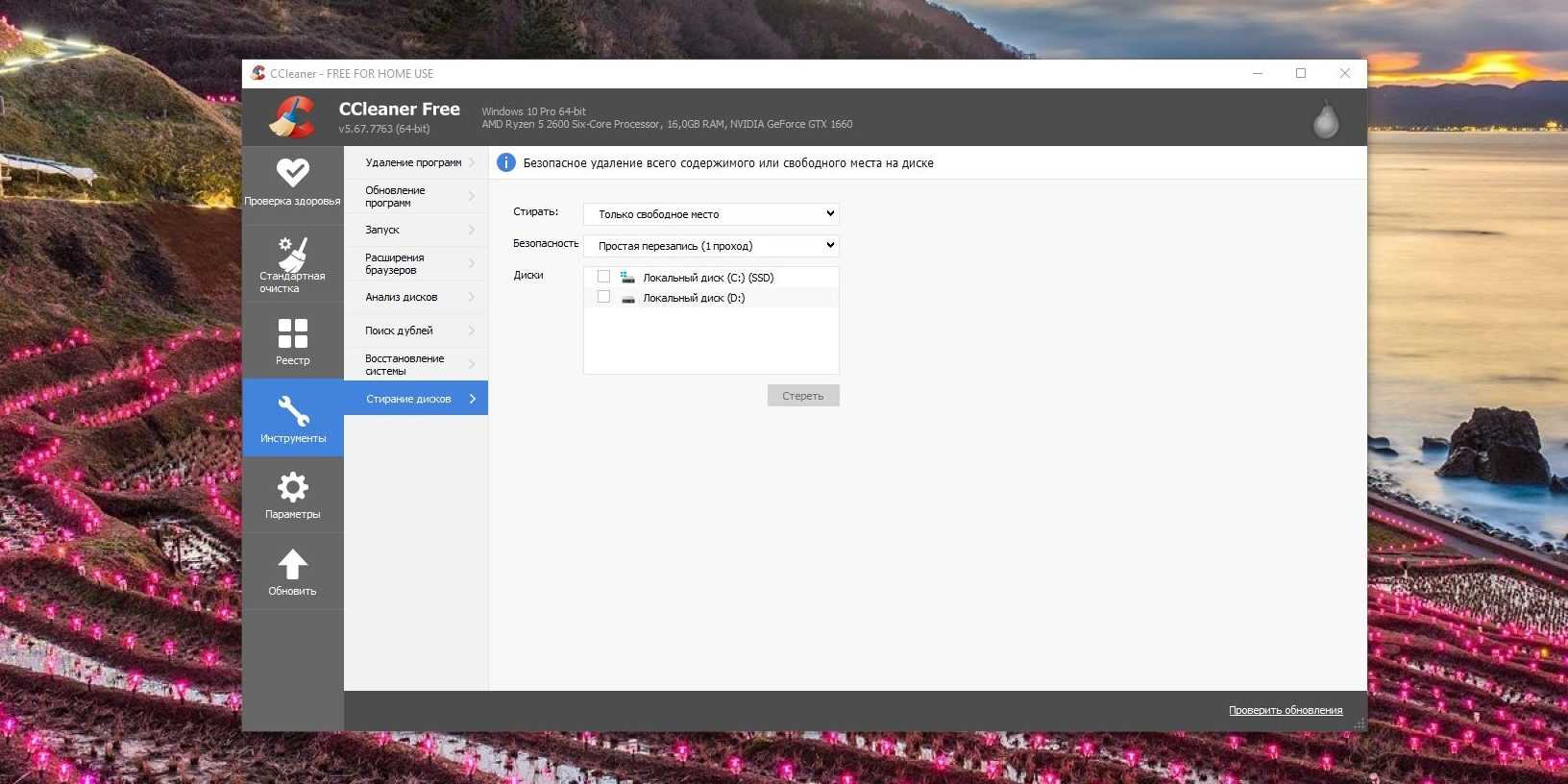Open the Реестр grid icon
This screenshot has width=1568, height=784.
292,333
